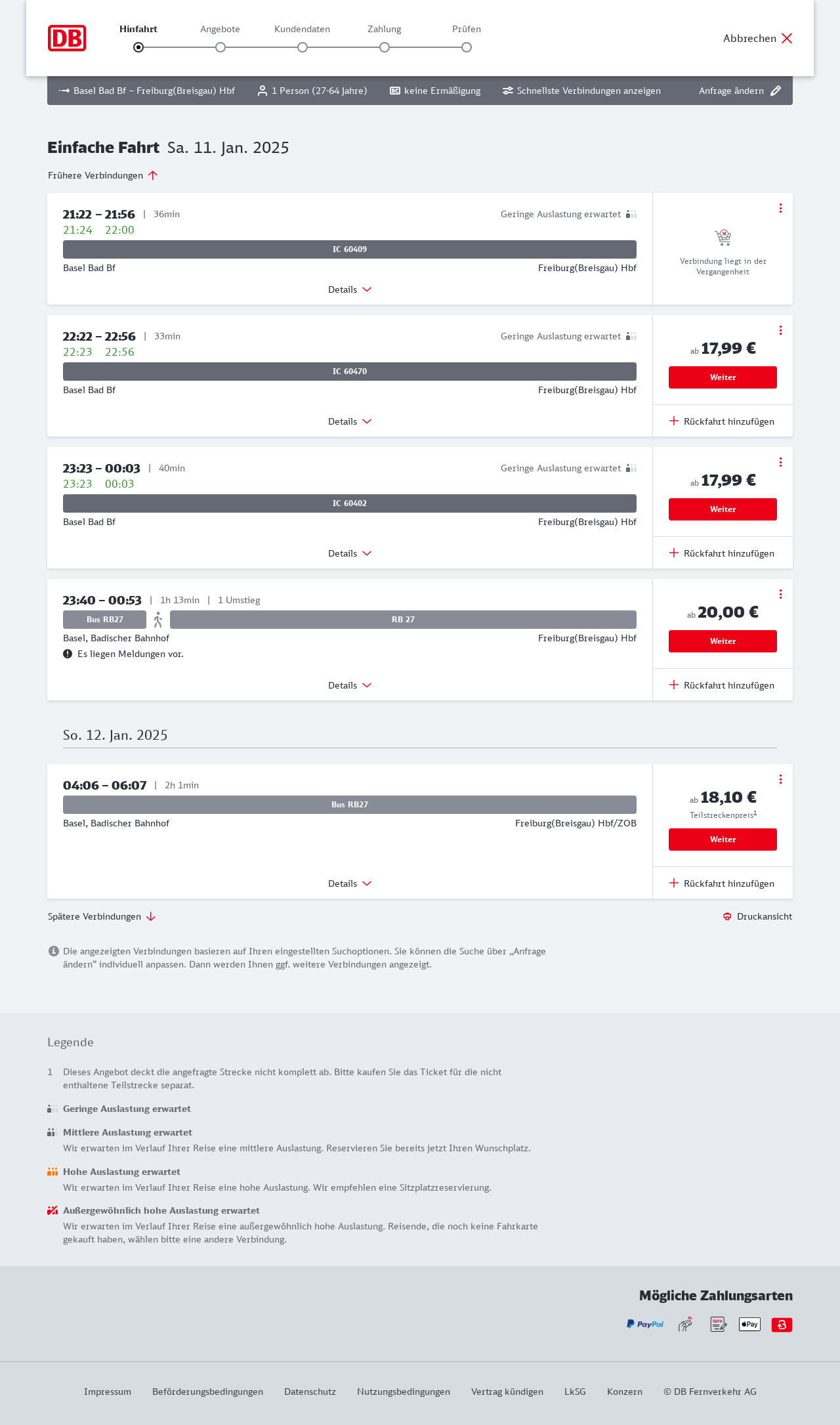Show Details for the 04:06 Bus RB27 connection
The height and width of the screenshot is (1425, 840).
pos(350,883)
